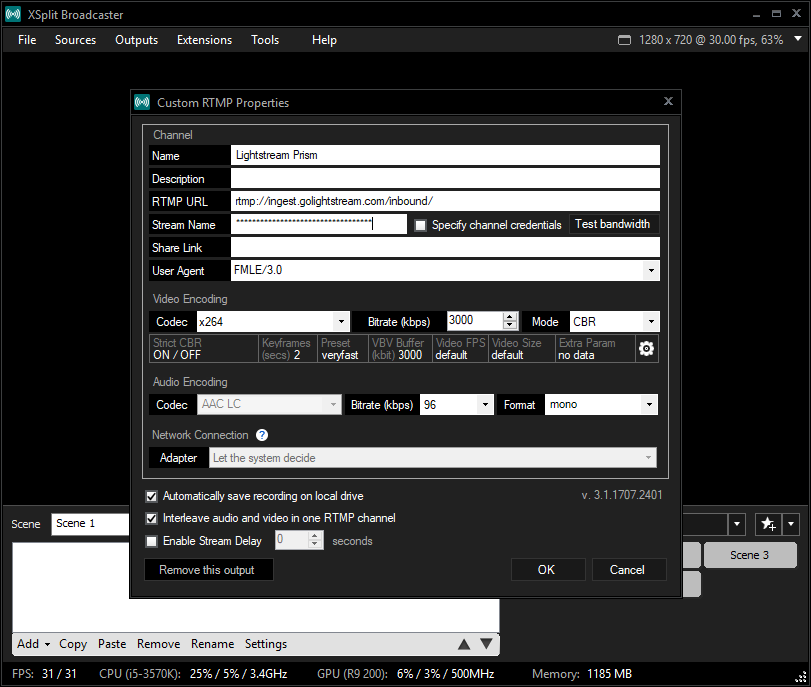Screen dimensions: 811x687
Task: Maximize the XSplit Broadcaster window
Action: [x=776, y=14]
